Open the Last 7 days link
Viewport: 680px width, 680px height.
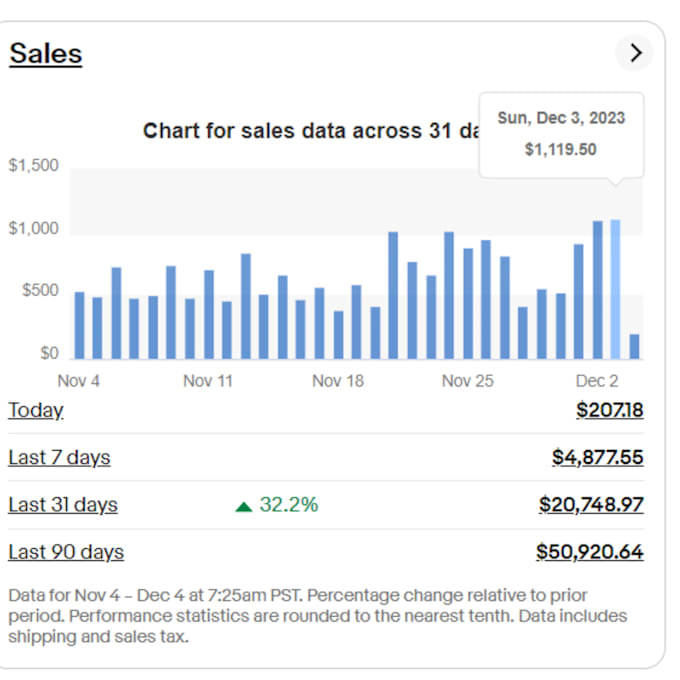click(59, 458)
